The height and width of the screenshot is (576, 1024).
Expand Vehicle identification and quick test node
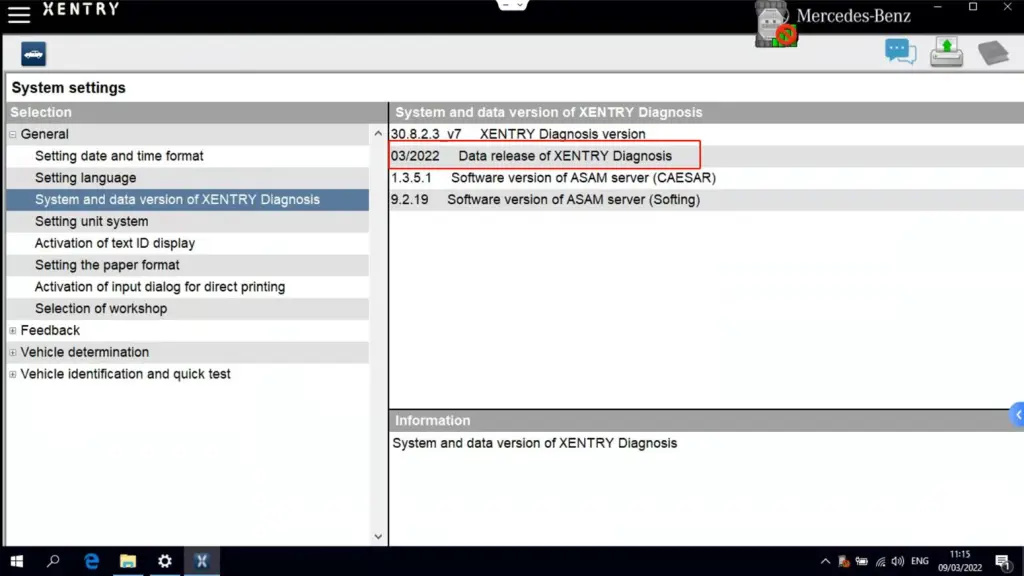point(12,375)
